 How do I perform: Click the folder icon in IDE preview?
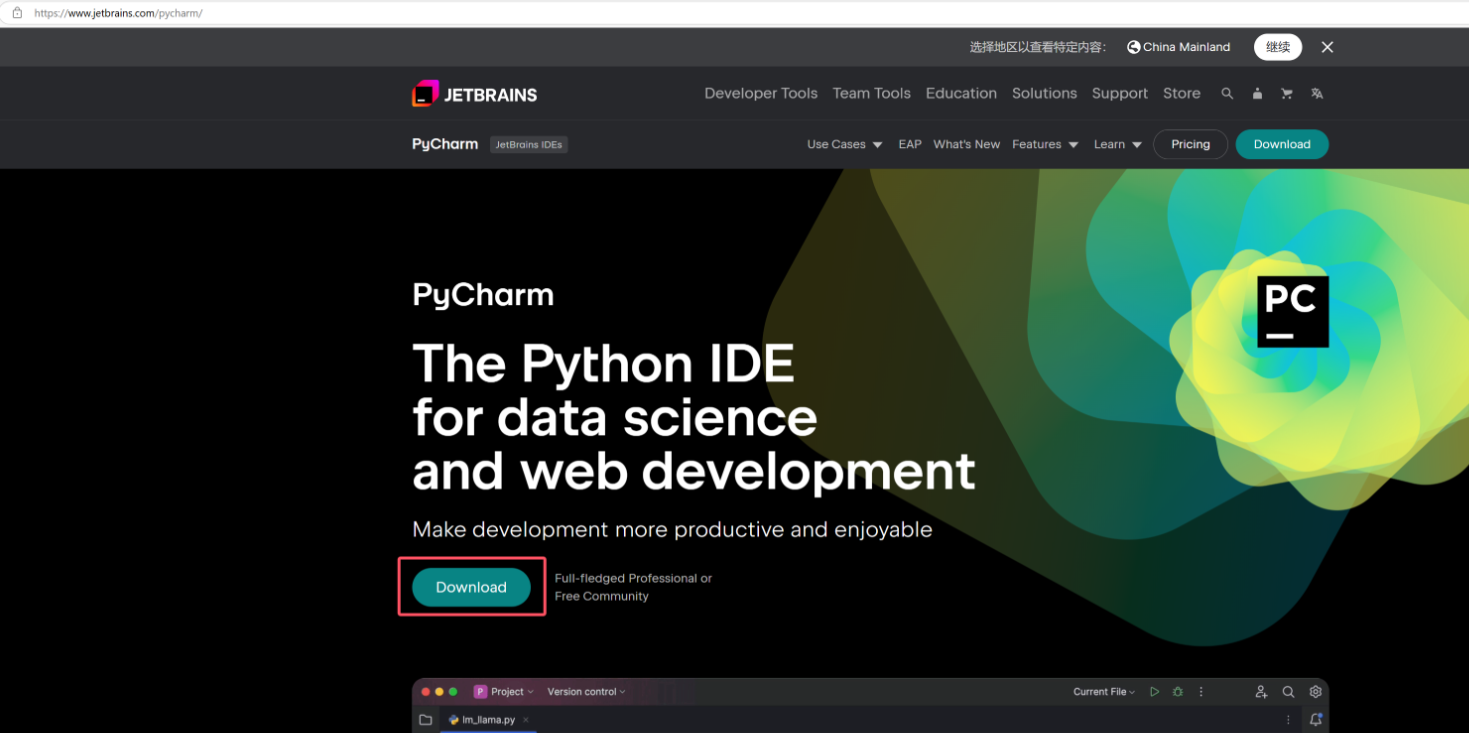coord(425,720)
